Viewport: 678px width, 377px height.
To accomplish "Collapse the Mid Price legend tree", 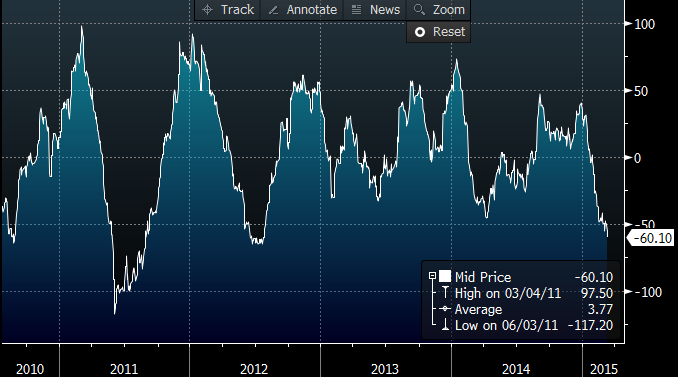I will pos(432,276).
